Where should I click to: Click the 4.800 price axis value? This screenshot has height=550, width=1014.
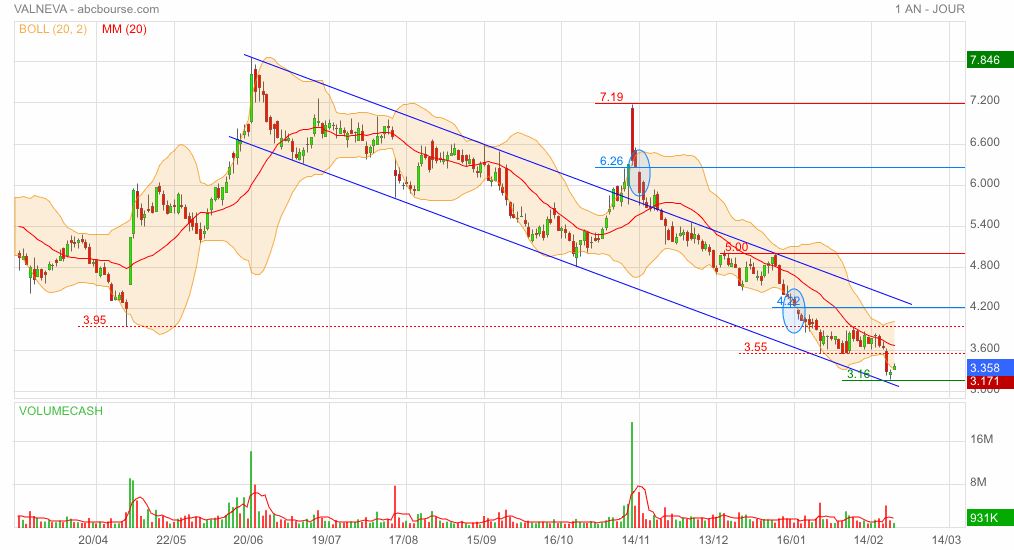point(984,265)
